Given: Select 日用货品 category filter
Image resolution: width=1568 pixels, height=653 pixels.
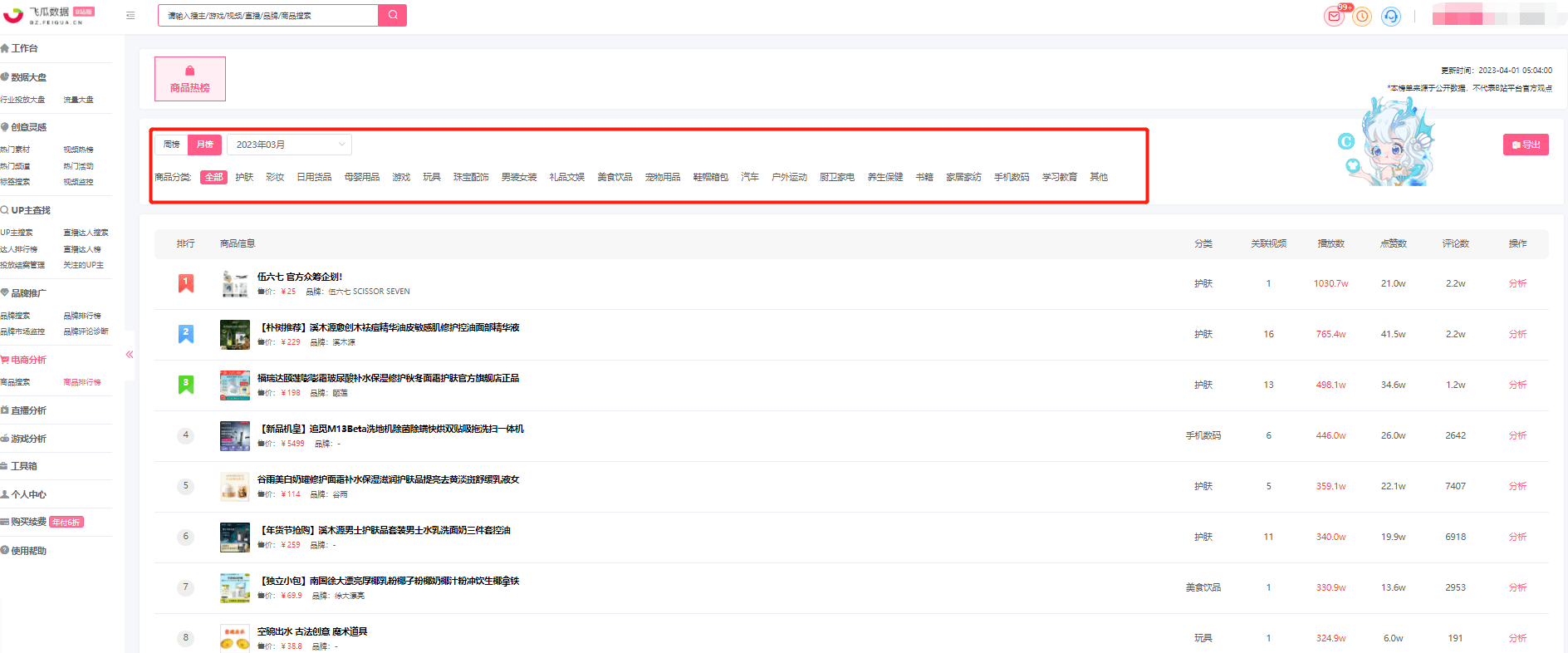Looking at the screenshot, I should pos(314,177).
